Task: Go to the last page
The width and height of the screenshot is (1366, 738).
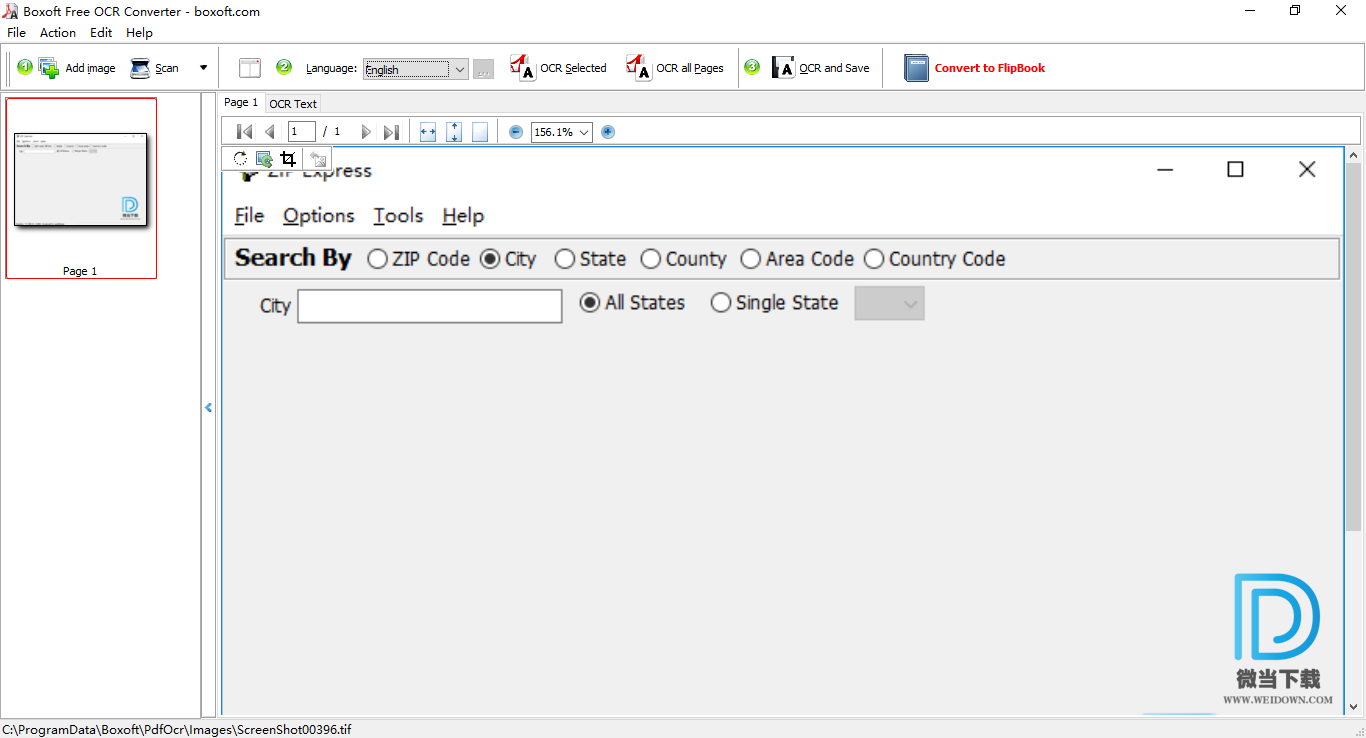Action: pyautogui.click(x=391, y=132)
